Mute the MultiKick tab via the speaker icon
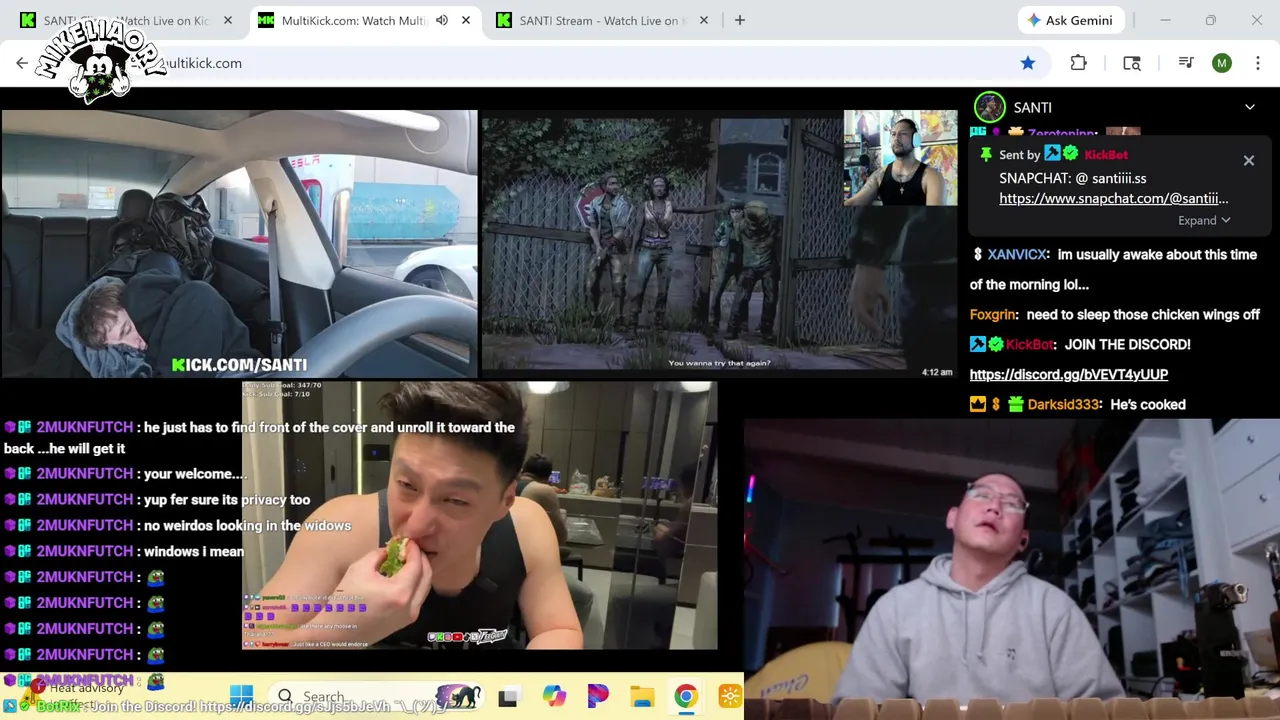Viewport: 1280px width, 720px height. point(442,20)
